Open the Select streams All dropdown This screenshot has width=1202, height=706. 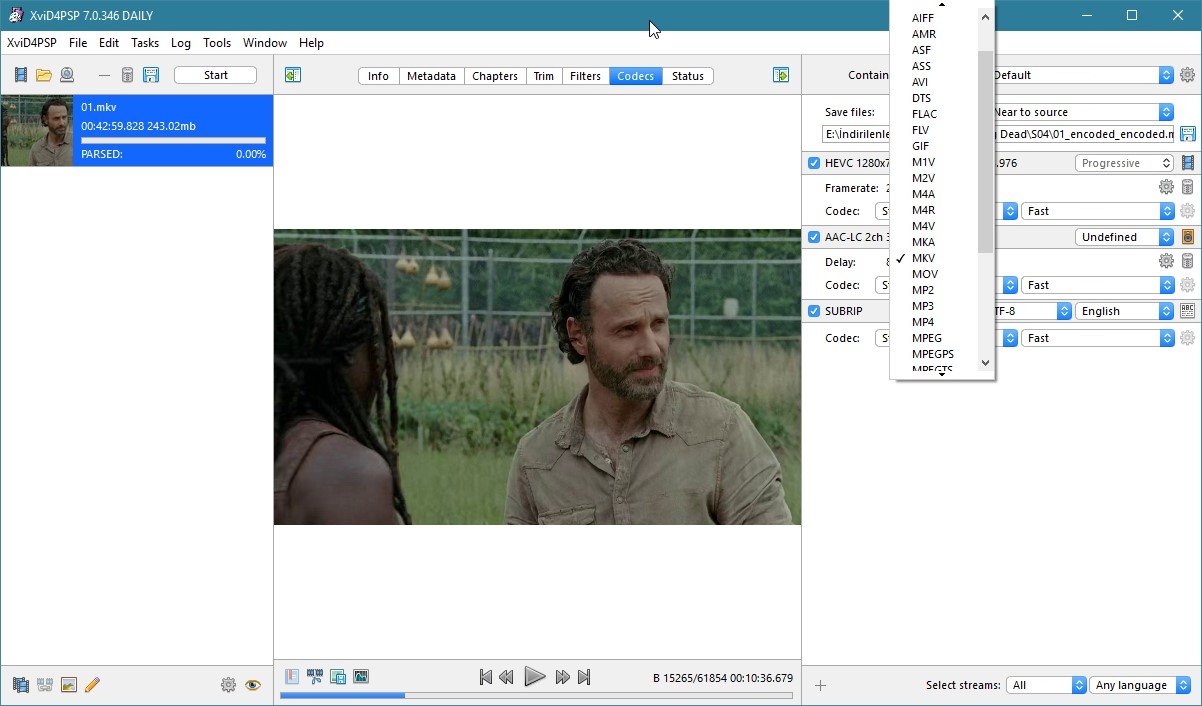tap(1046, 685)
